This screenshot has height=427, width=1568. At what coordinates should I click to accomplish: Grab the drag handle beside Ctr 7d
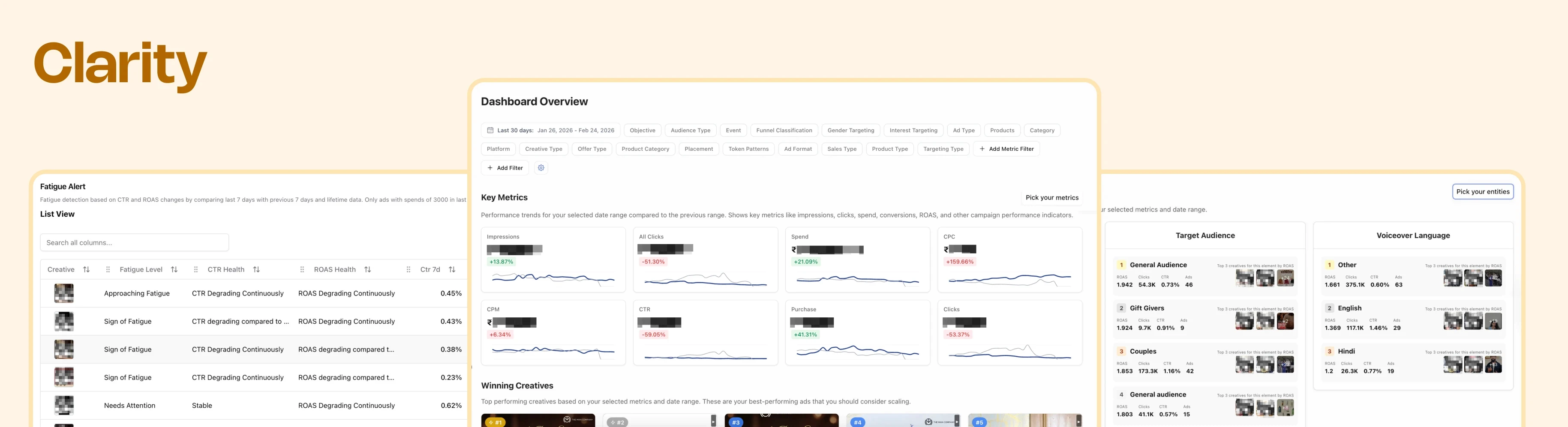(x=409, y=269)
